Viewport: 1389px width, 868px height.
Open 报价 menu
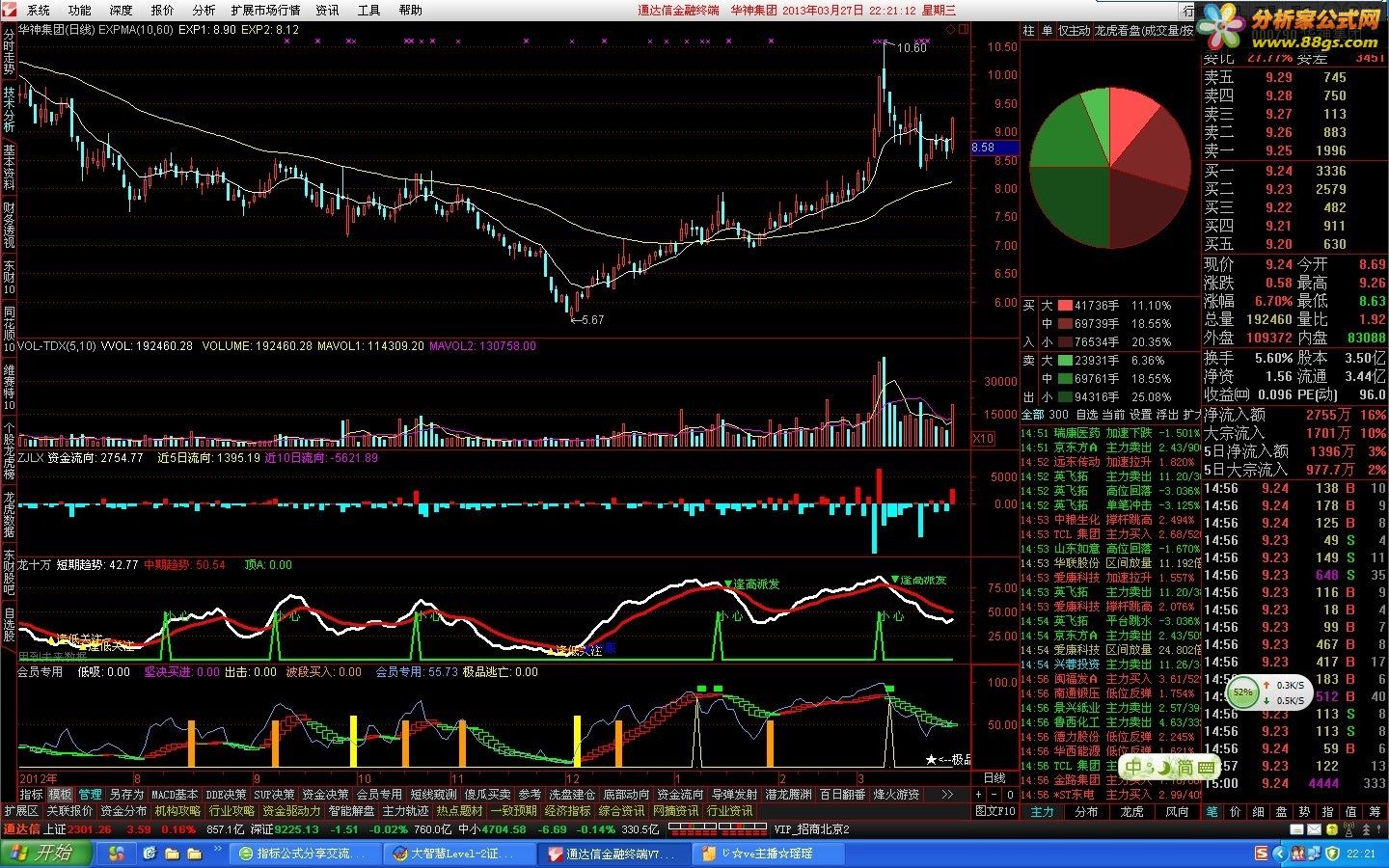[x=163, y=10]
